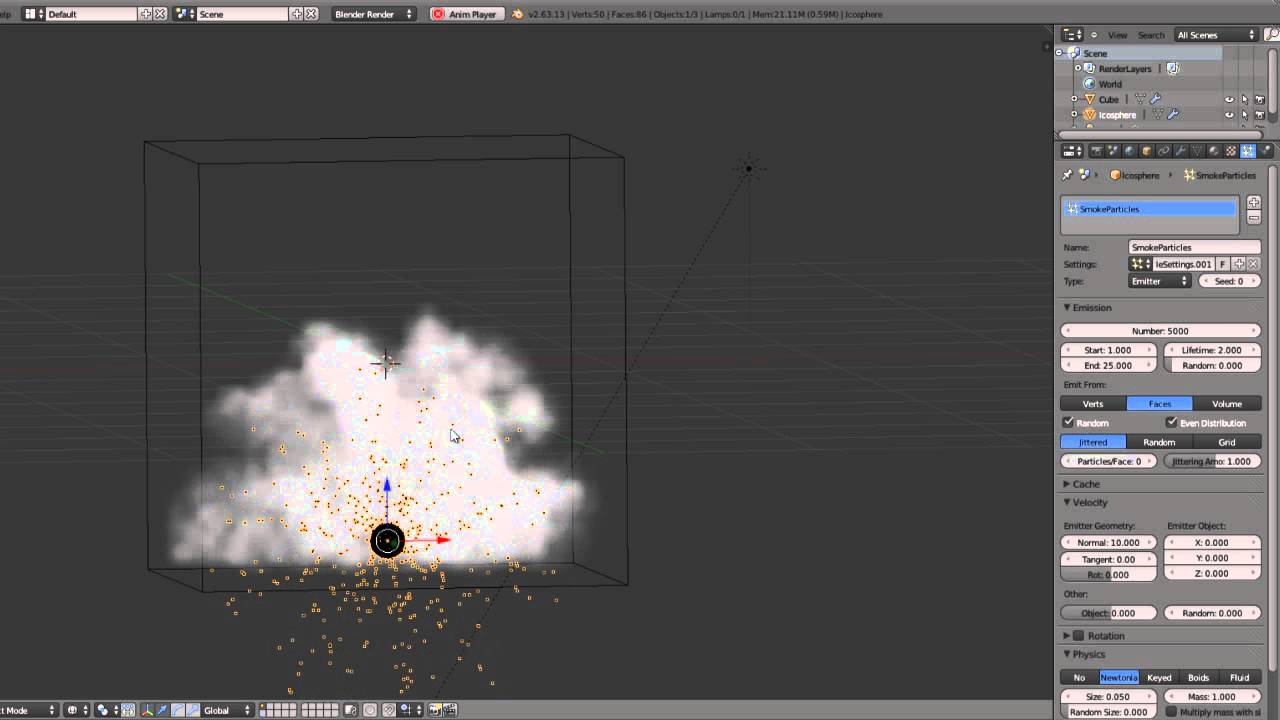Select the Grid distribution button
1280x720 pixels.
tap(1227, 442)
